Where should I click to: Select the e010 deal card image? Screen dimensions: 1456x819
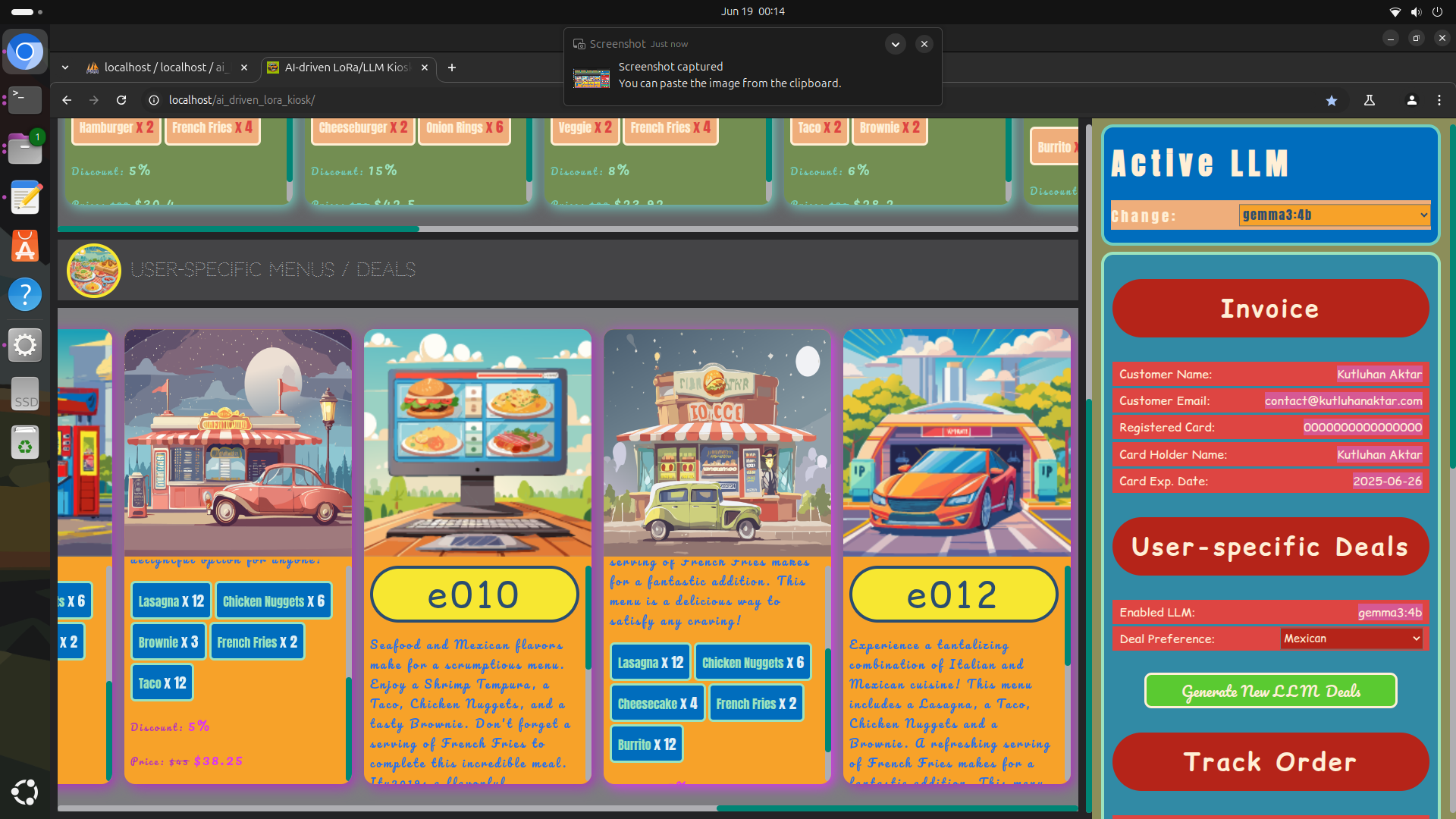pos(477,442)
